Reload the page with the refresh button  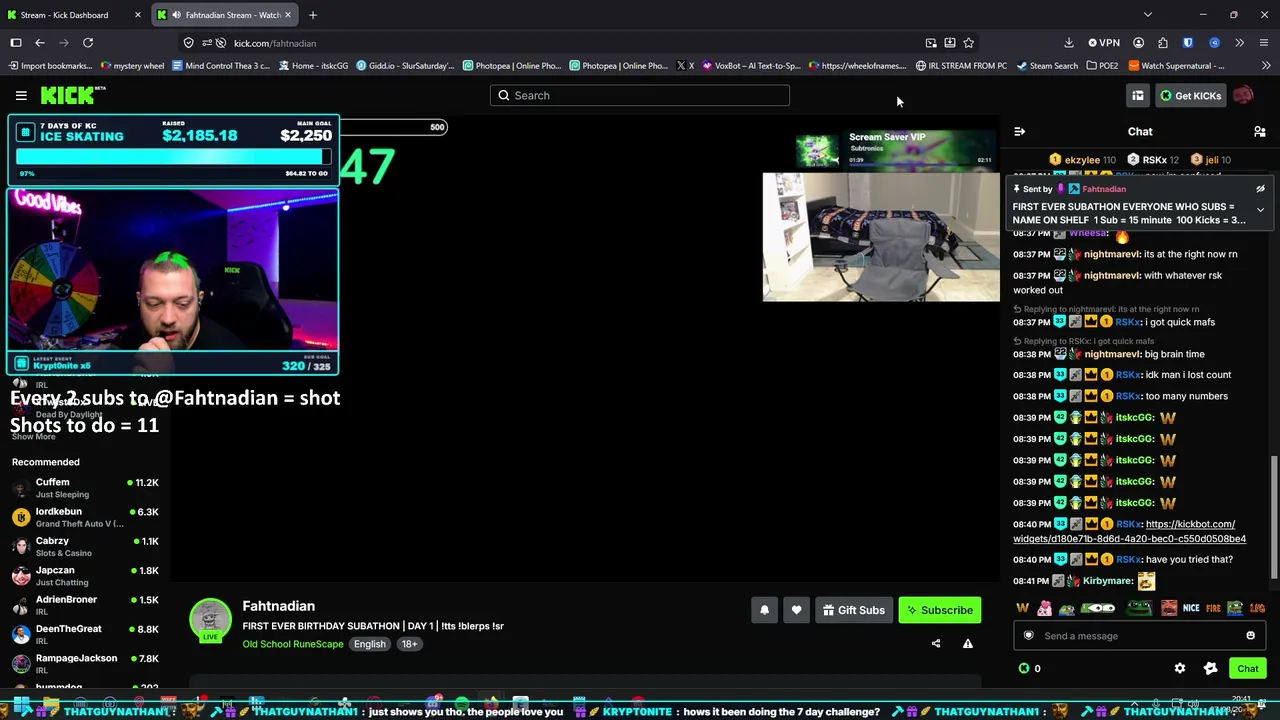[88, 43]
